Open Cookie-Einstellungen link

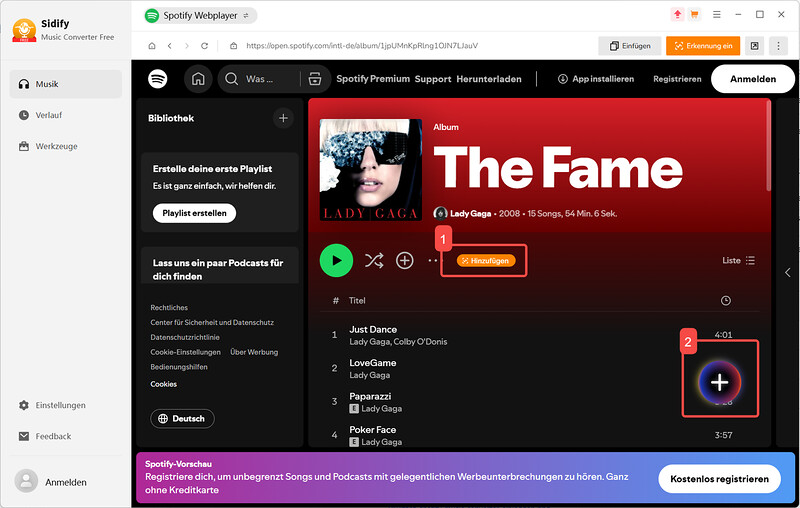(x=185, y=352)
